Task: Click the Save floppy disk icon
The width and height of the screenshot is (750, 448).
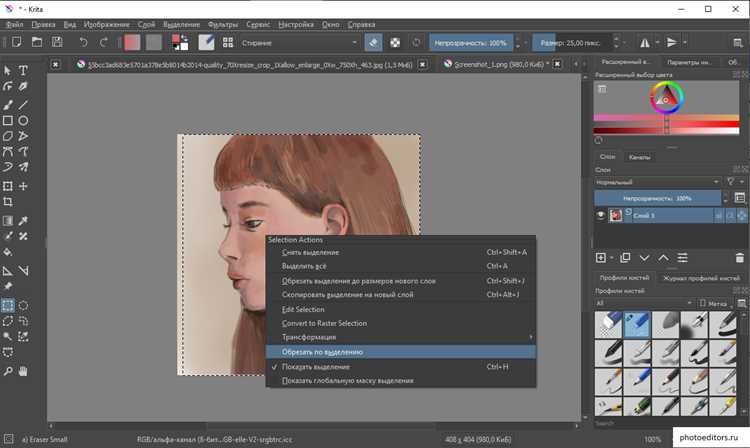Action: (57, 43)
